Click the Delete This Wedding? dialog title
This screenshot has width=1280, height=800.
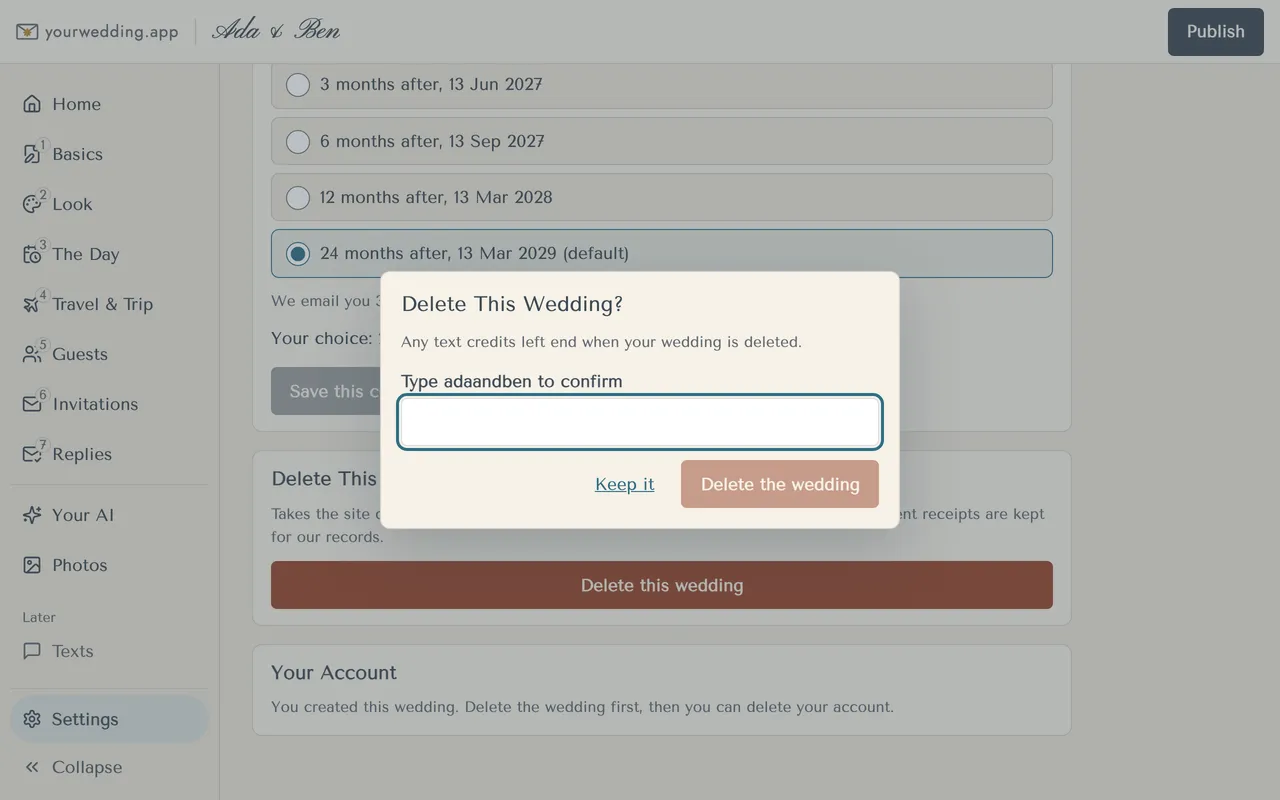[x=512, y=304]
